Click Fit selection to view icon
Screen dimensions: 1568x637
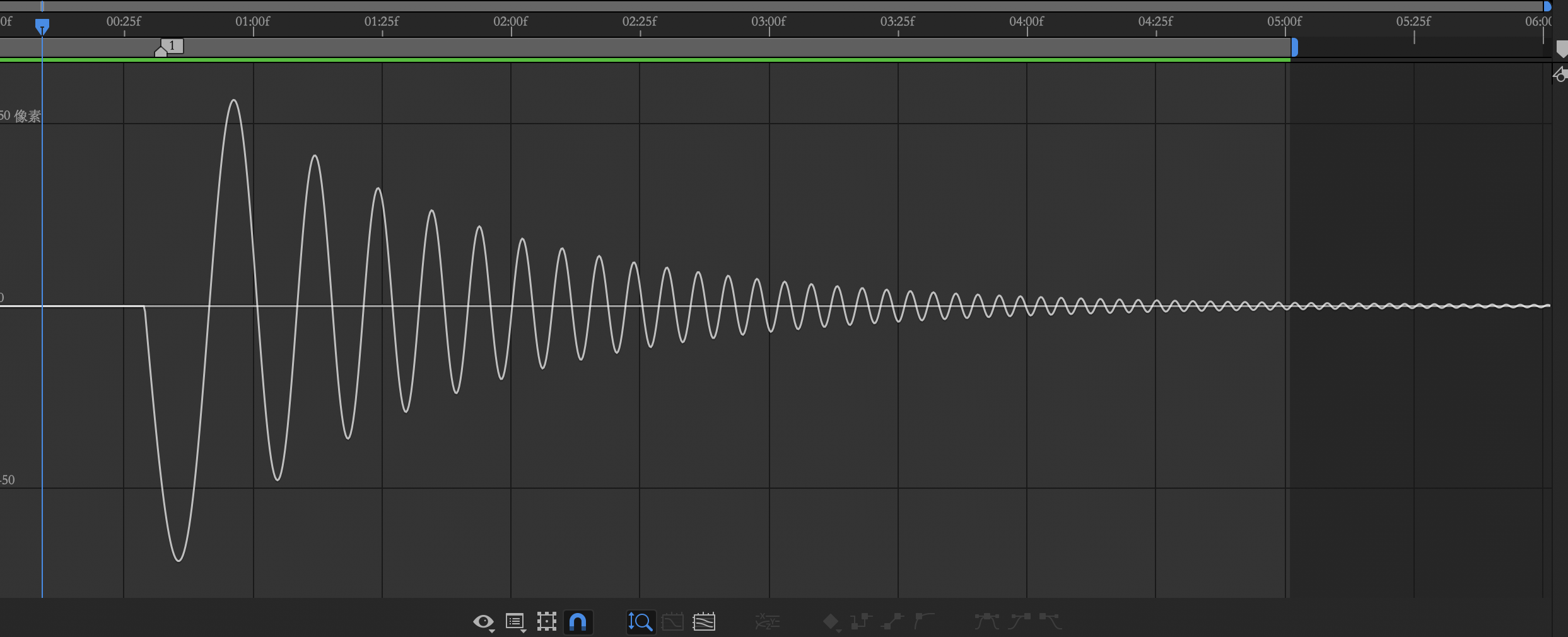[x=672, y=622]
